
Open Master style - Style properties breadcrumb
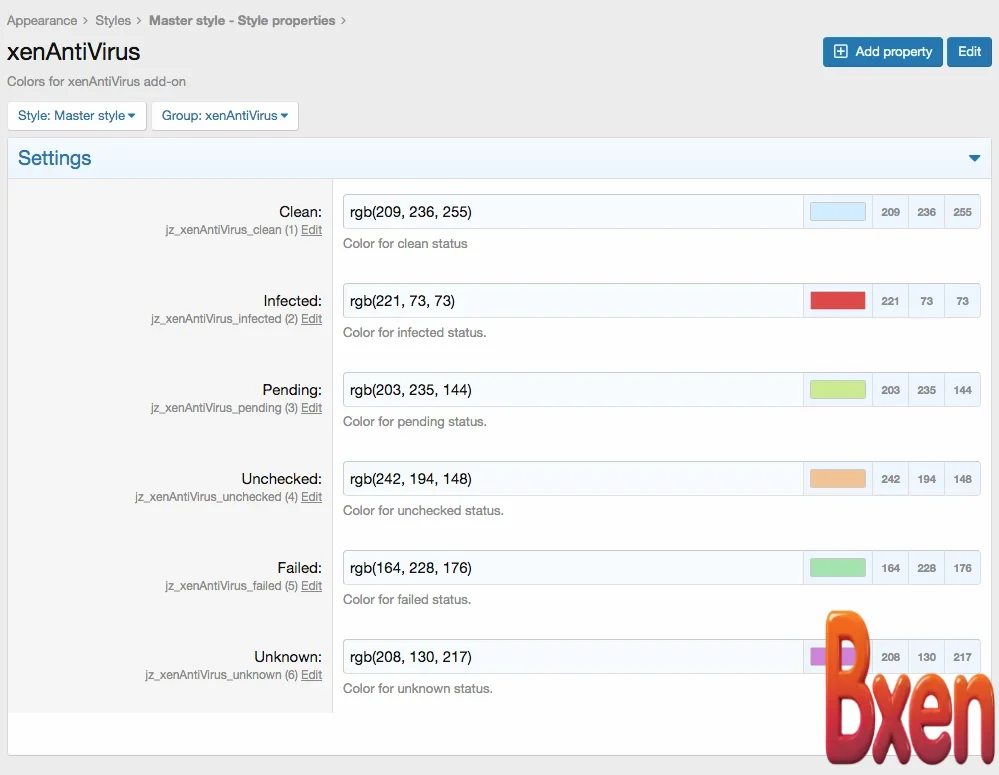coord(241,20)
